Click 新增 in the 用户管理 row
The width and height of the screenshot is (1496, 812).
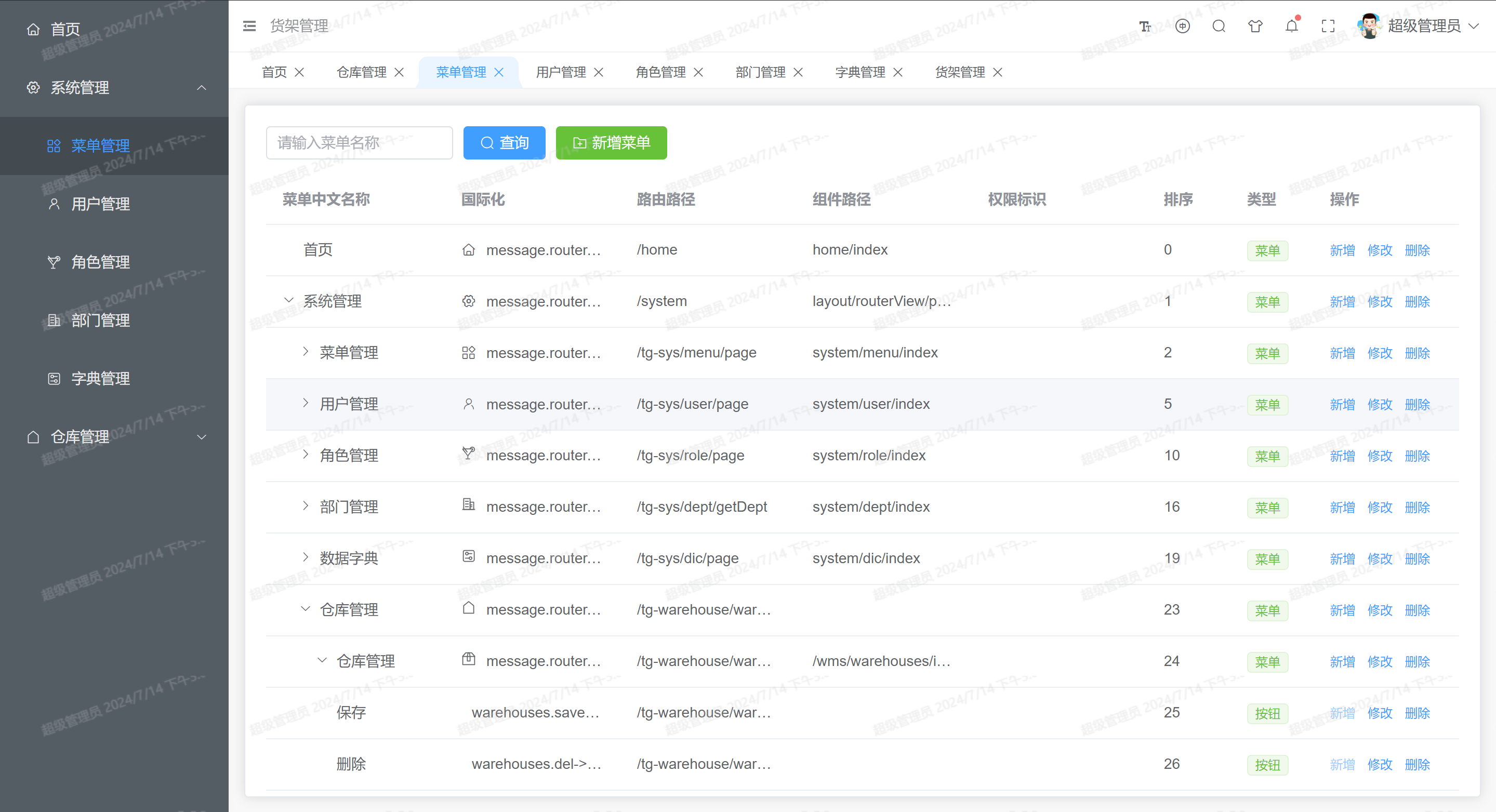1343,405
